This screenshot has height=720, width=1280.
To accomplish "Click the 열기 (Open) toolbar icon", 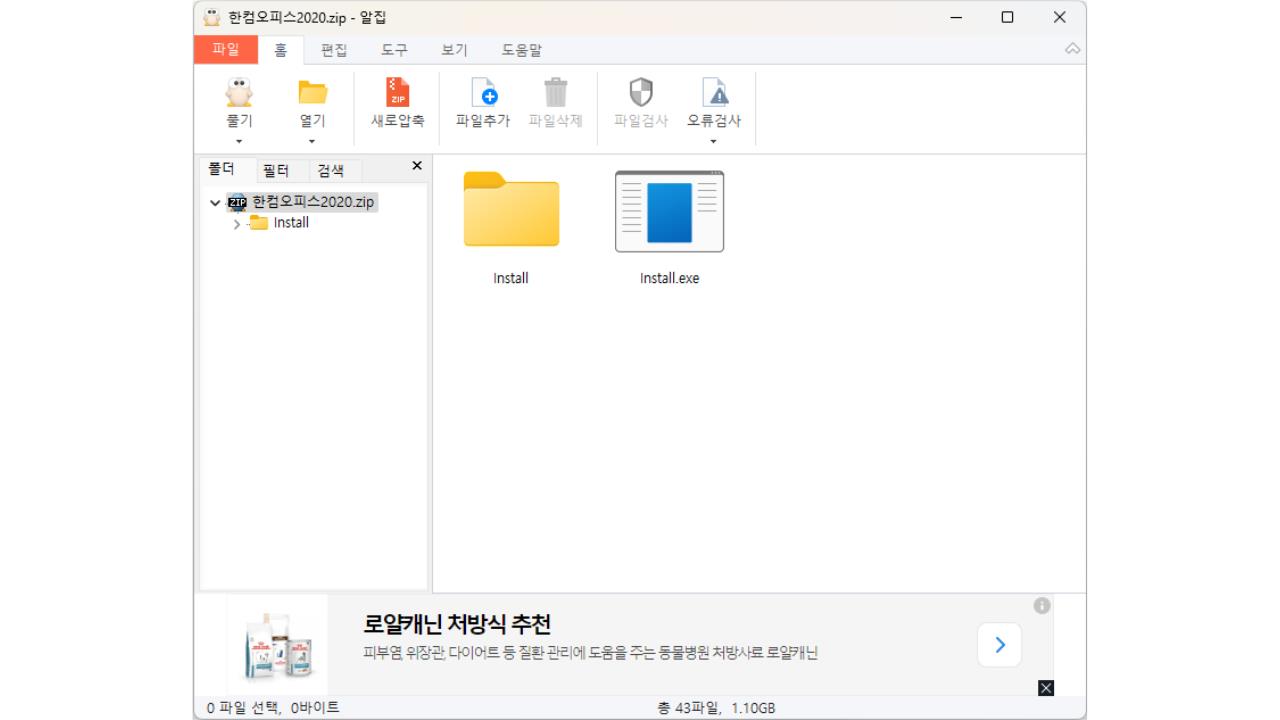I will coord(313,99).
